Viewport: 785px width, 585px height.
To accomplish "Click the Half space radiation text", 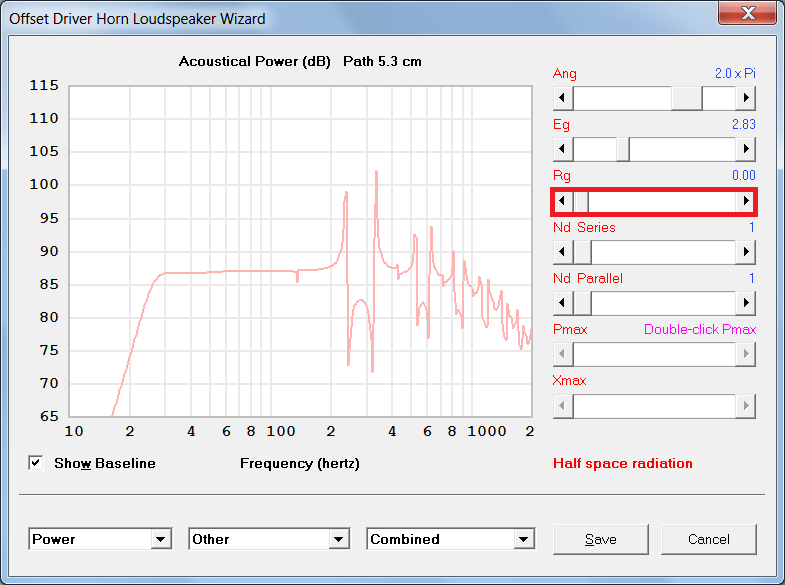I will point(623,463).
